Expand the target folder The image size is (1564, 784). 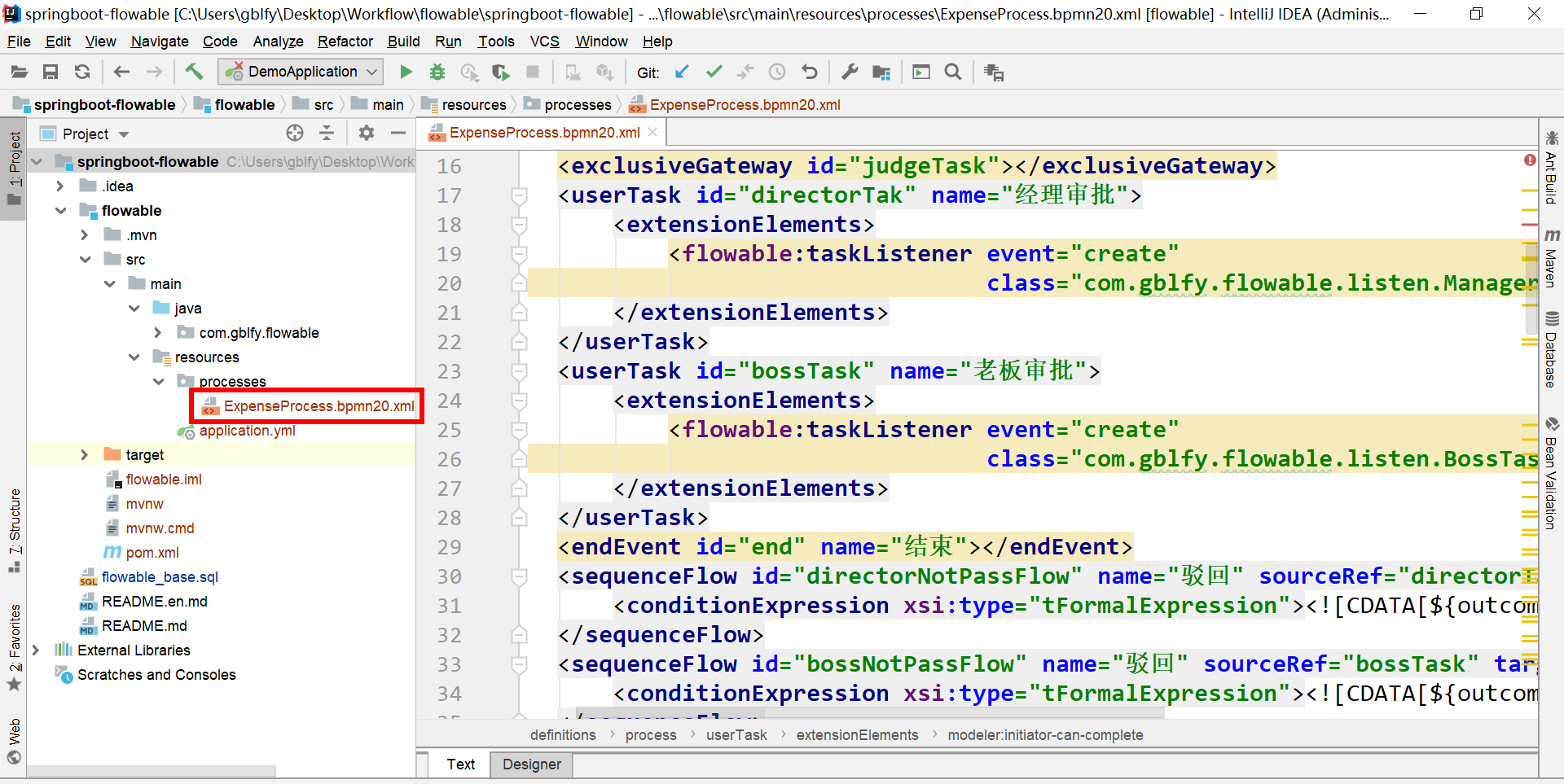pyautogui.click(x=84, y=455)
